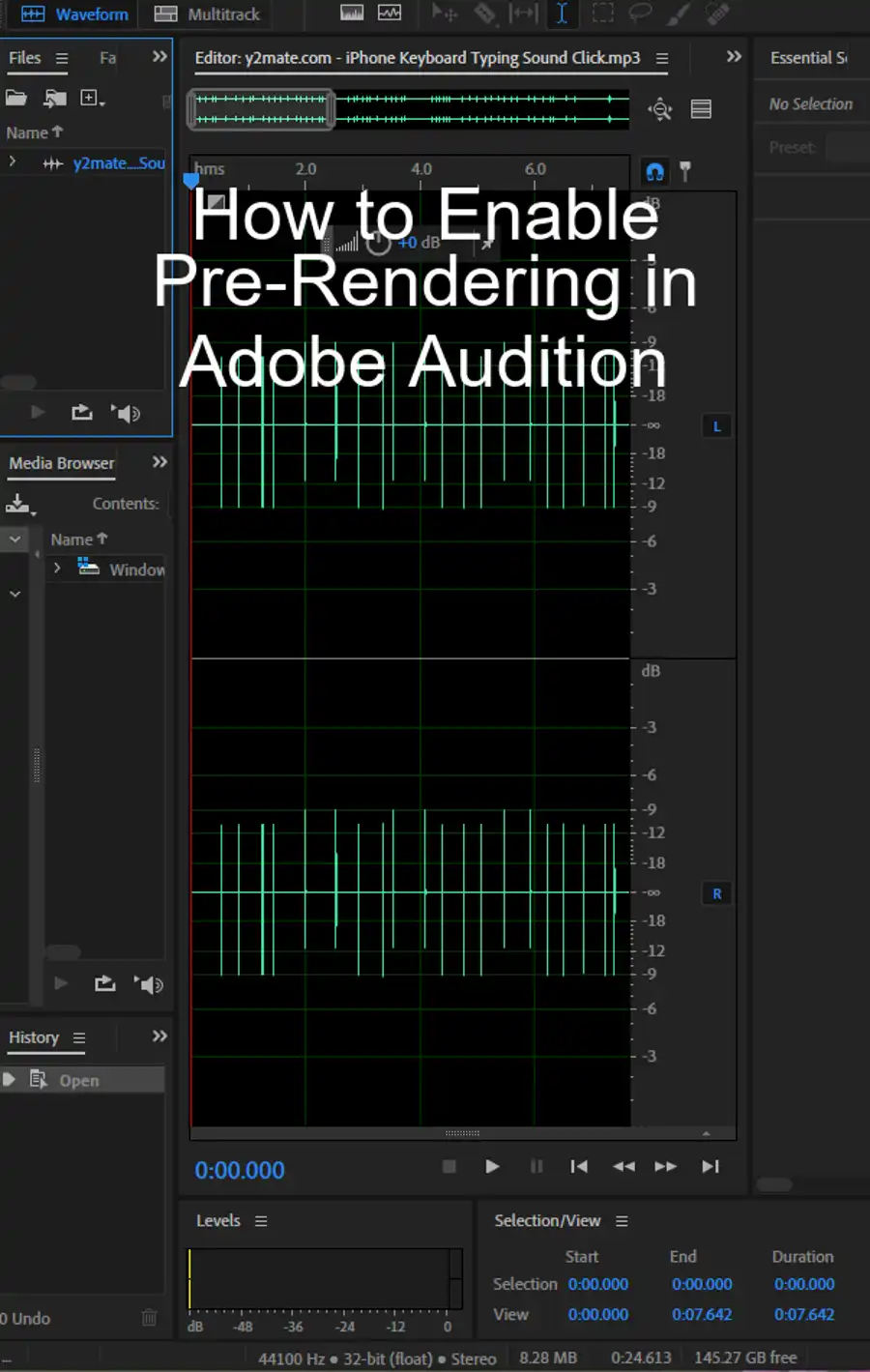Select the Spot Healing Brush tool

coord(717,14)
